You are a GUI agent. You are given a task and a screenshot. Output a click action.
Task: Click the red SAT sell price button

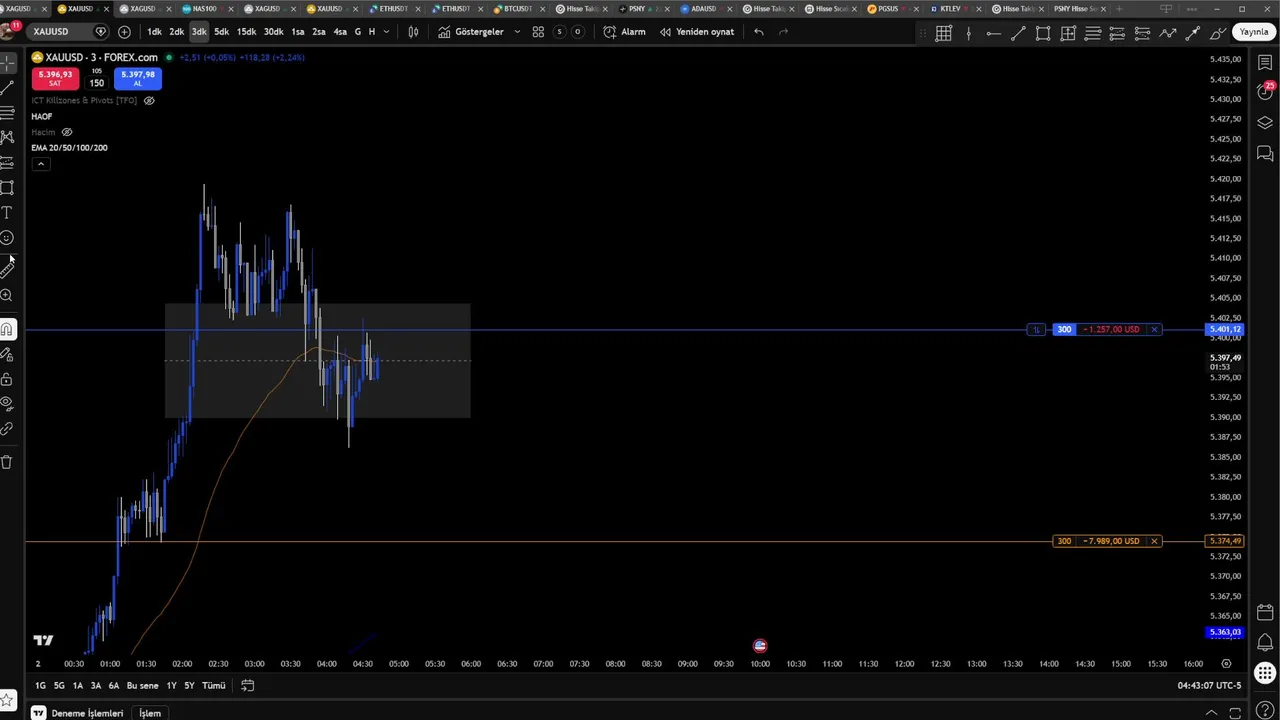(55, 78)
